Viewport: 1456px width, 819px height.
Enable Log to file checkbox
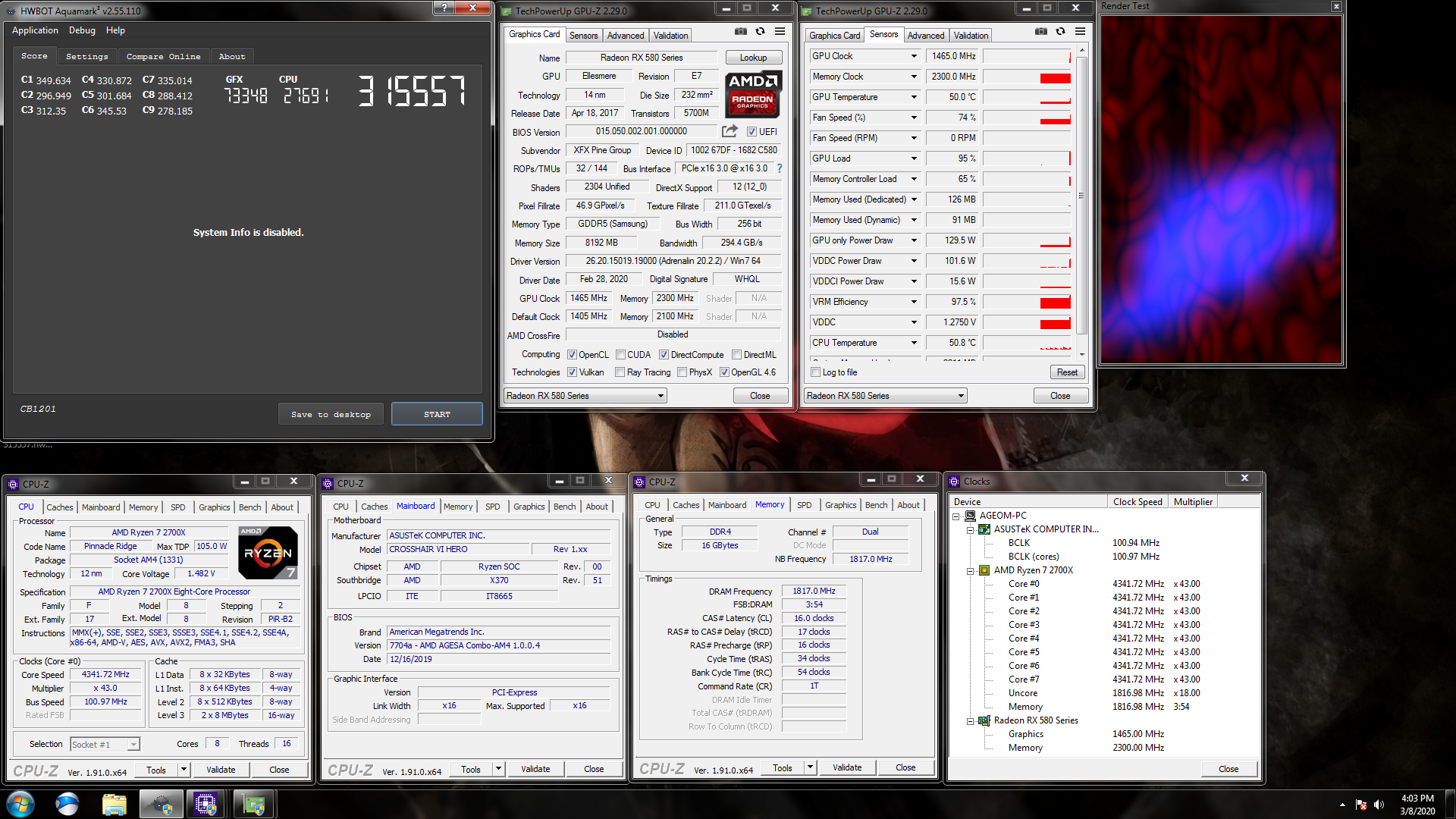816,372
